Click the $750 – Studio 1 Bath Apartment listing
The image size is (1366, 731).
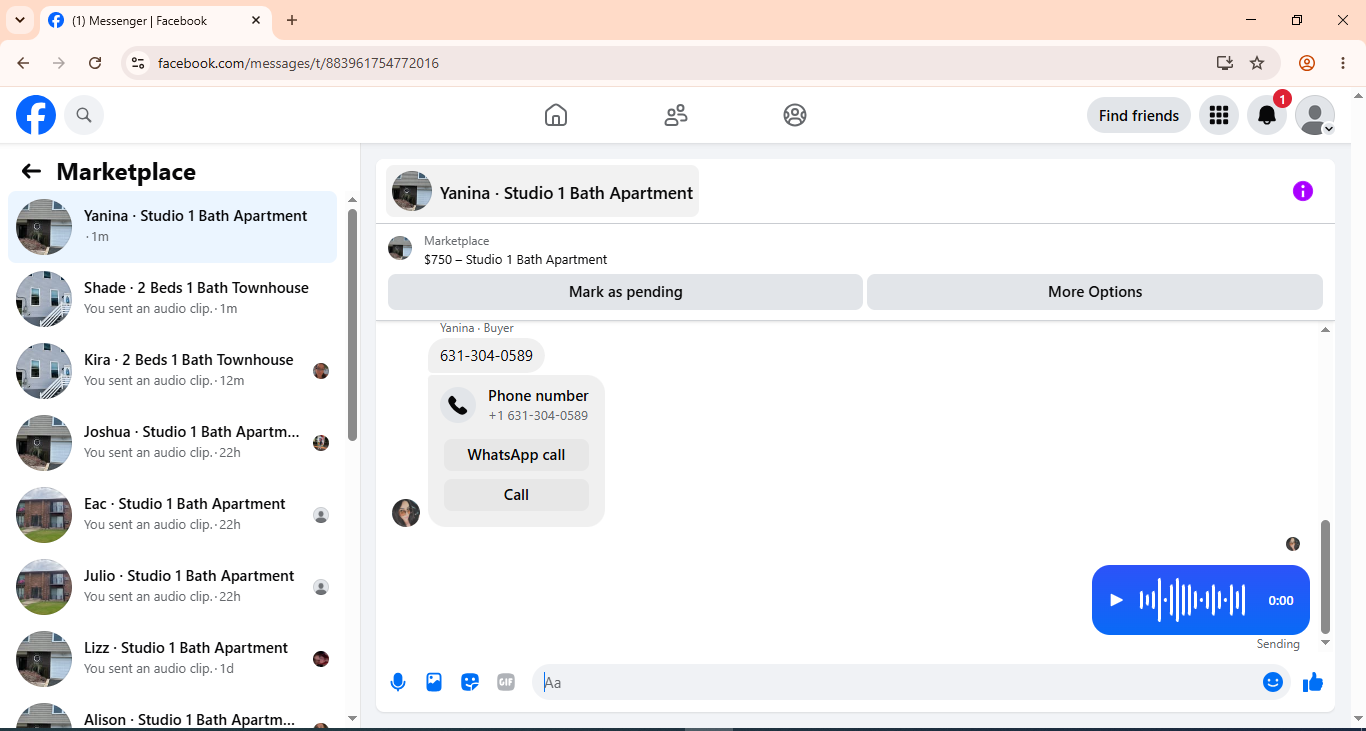tap(515, 259)
